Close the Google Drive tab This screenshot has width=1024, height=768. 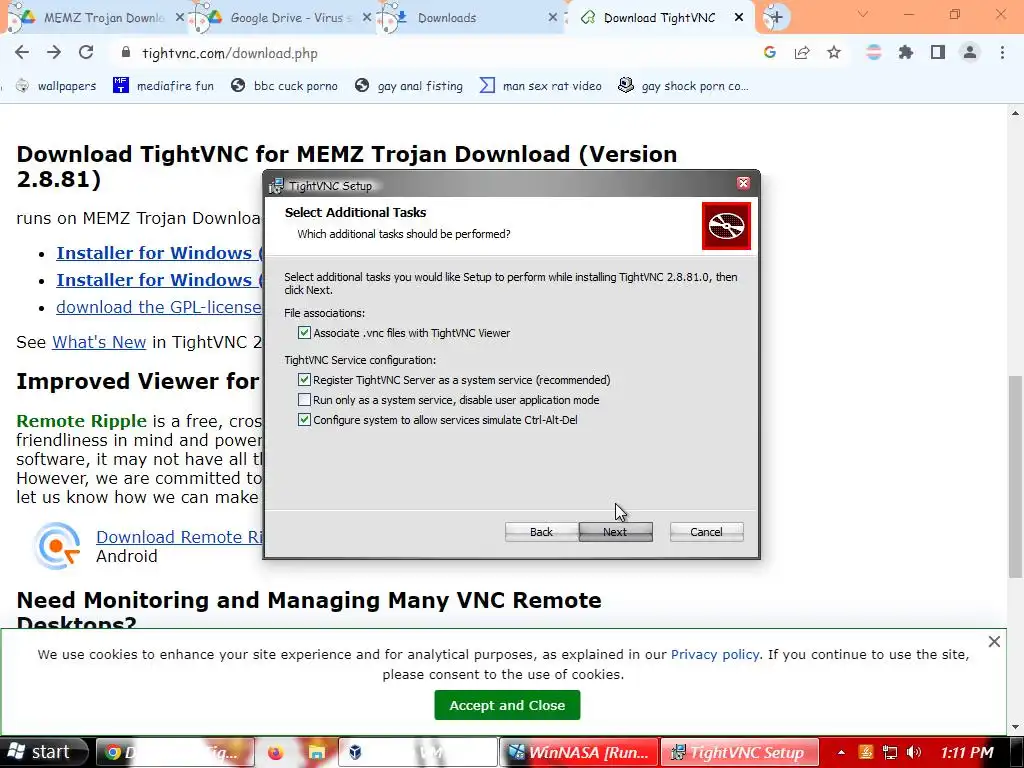coord(367,18)
